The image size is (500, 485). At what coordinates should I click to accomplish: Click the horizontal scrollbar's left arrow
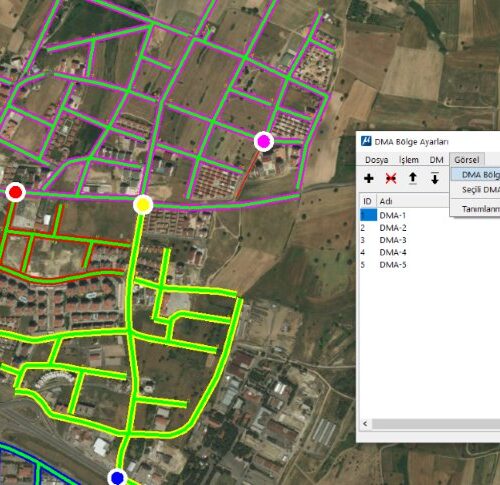[365, 424]
